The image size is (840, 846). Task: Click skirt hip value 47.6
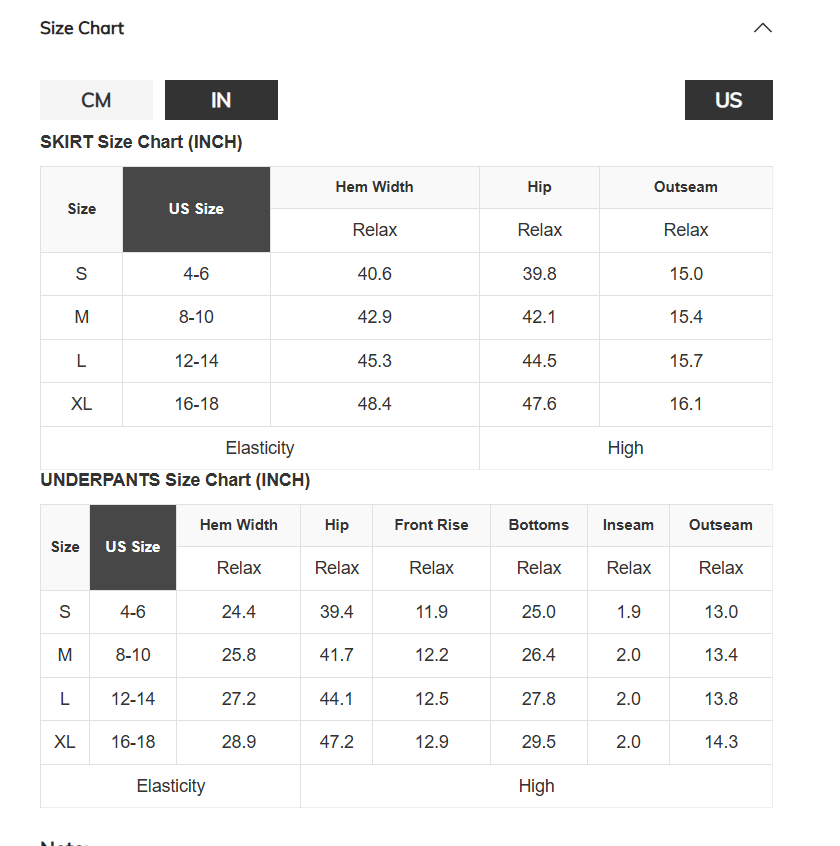pos(539,404)
